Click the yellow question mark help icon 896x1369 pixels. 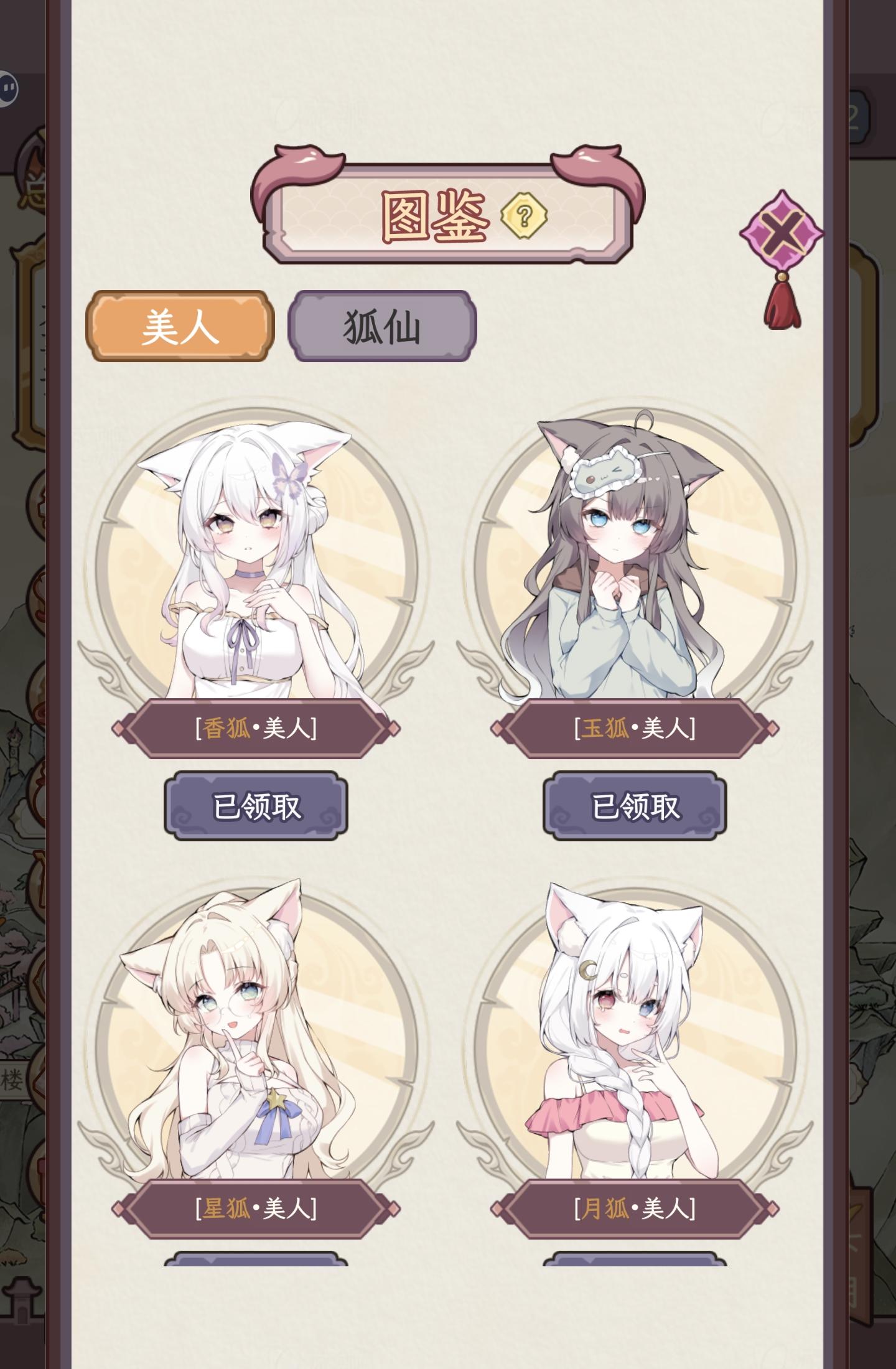coord(525,216)
